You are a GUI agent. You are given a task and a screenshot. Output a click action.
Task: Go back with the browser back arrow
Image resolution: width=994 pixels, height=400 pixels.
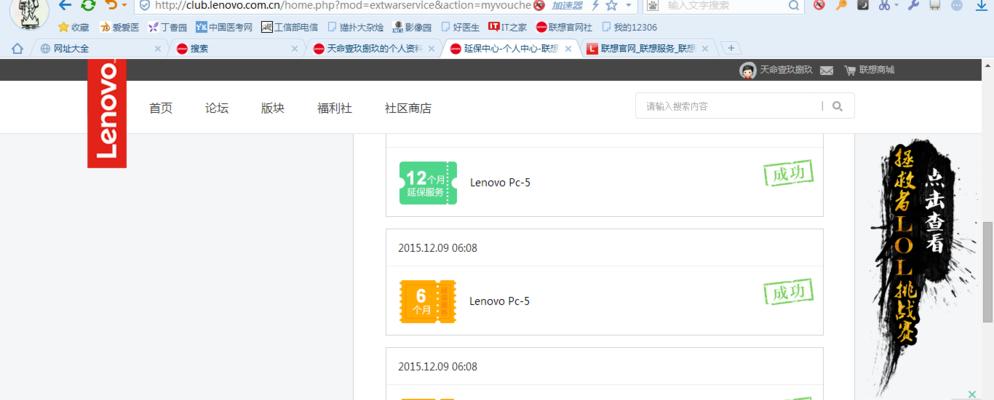point(65,5)
